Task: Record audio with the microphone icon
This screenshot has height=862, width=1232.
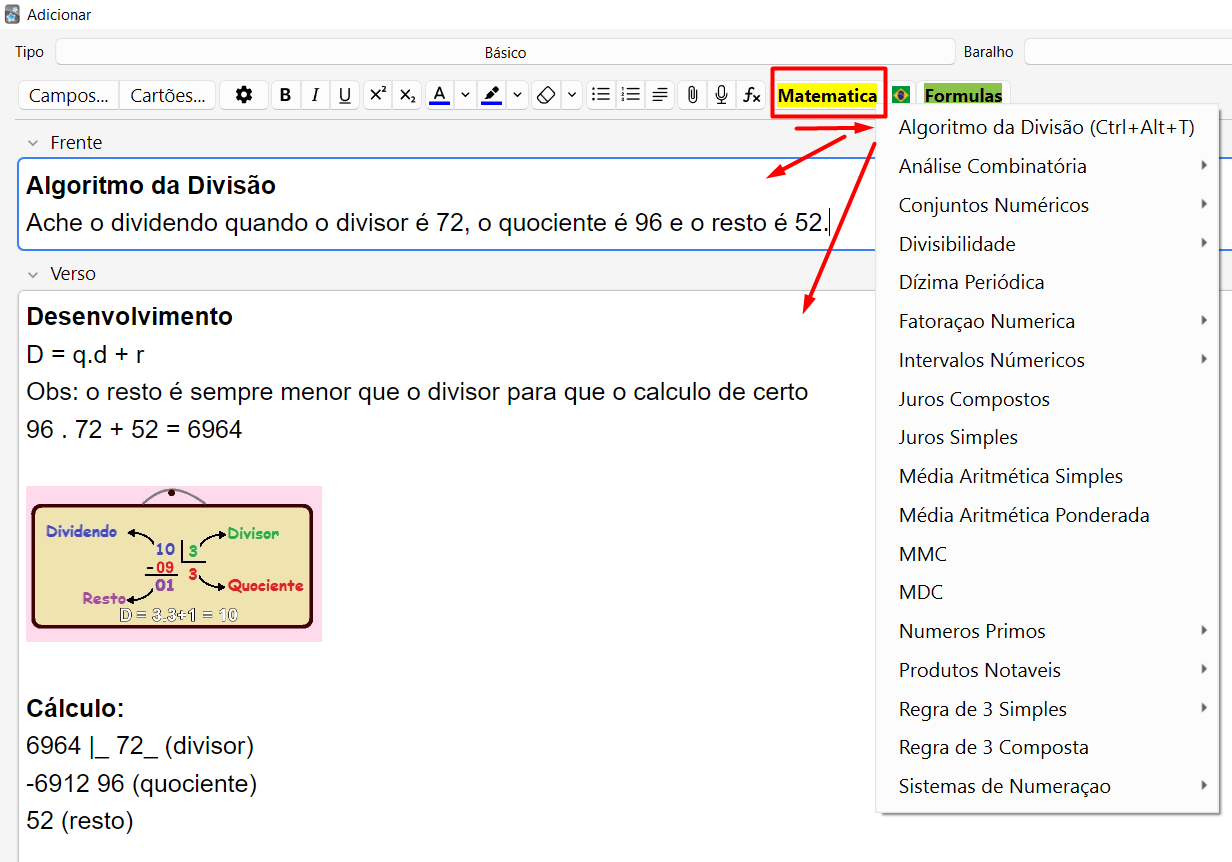Action: tap(721, 95)
